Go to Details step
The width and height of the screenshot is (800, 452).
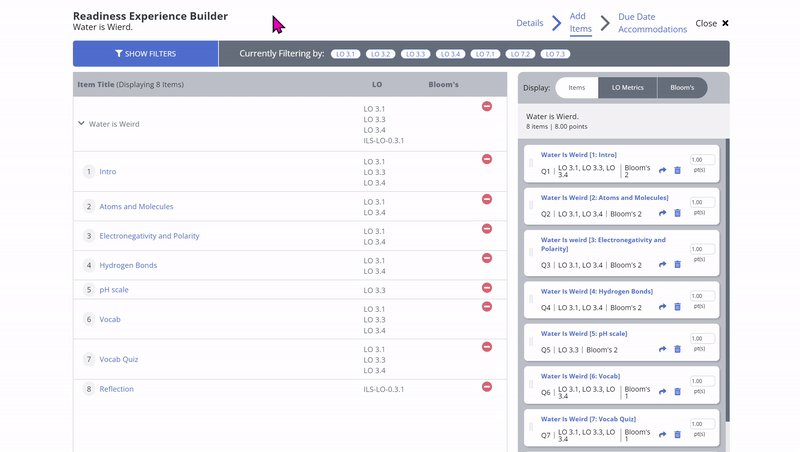pos(530,23)
